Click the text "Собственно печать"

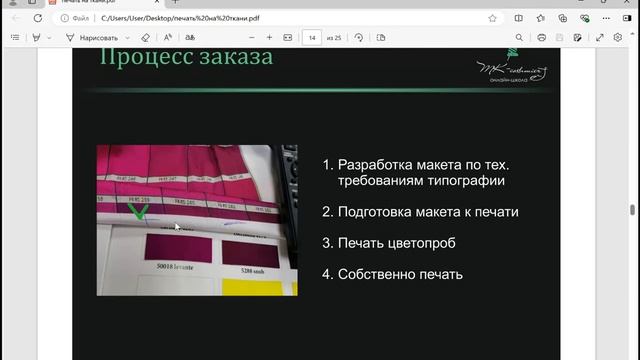[400, 274]
